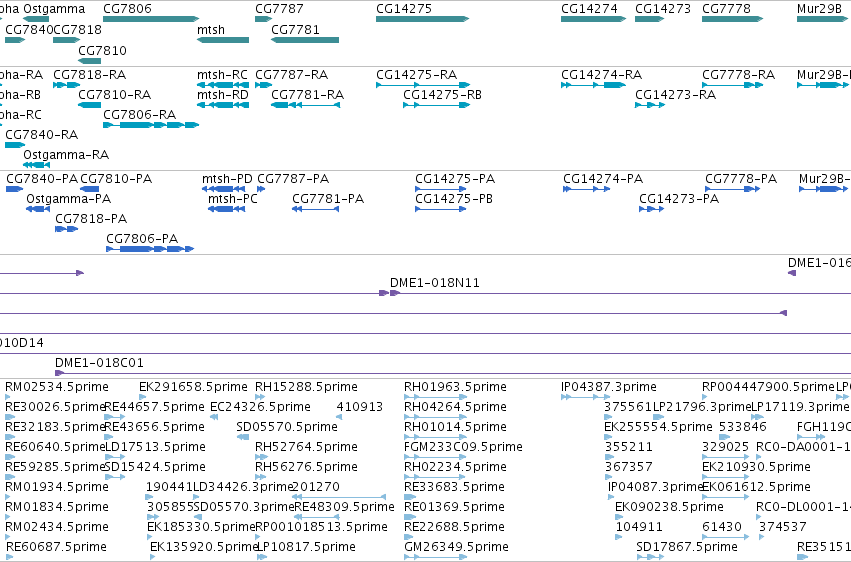The image size is (851, 562).
Task: Click the Ostgamma-RA transcript label
Action: (x=66, y=155)
